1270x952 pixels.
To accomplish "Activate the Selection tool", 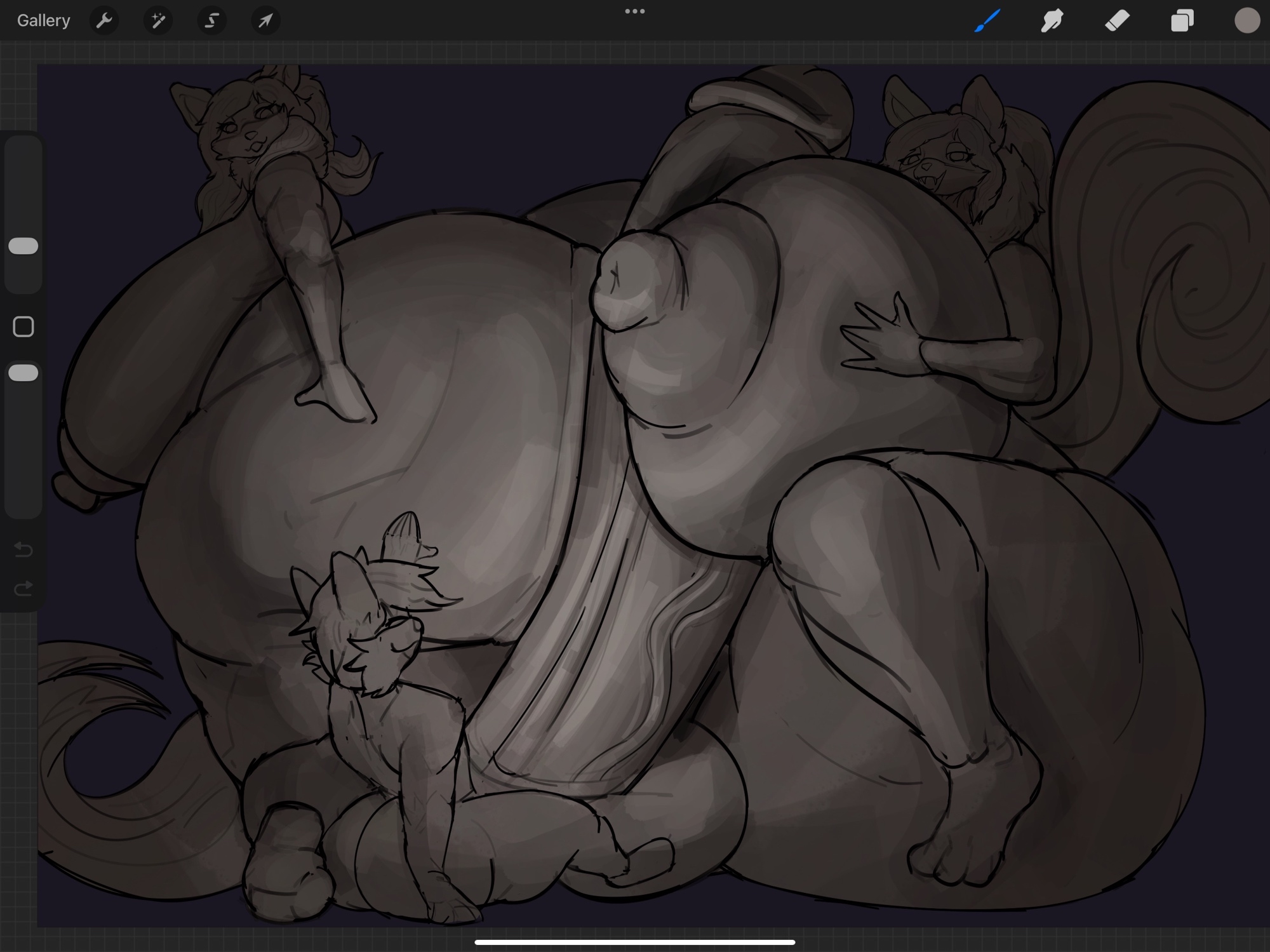I will (x=211, y=21).
